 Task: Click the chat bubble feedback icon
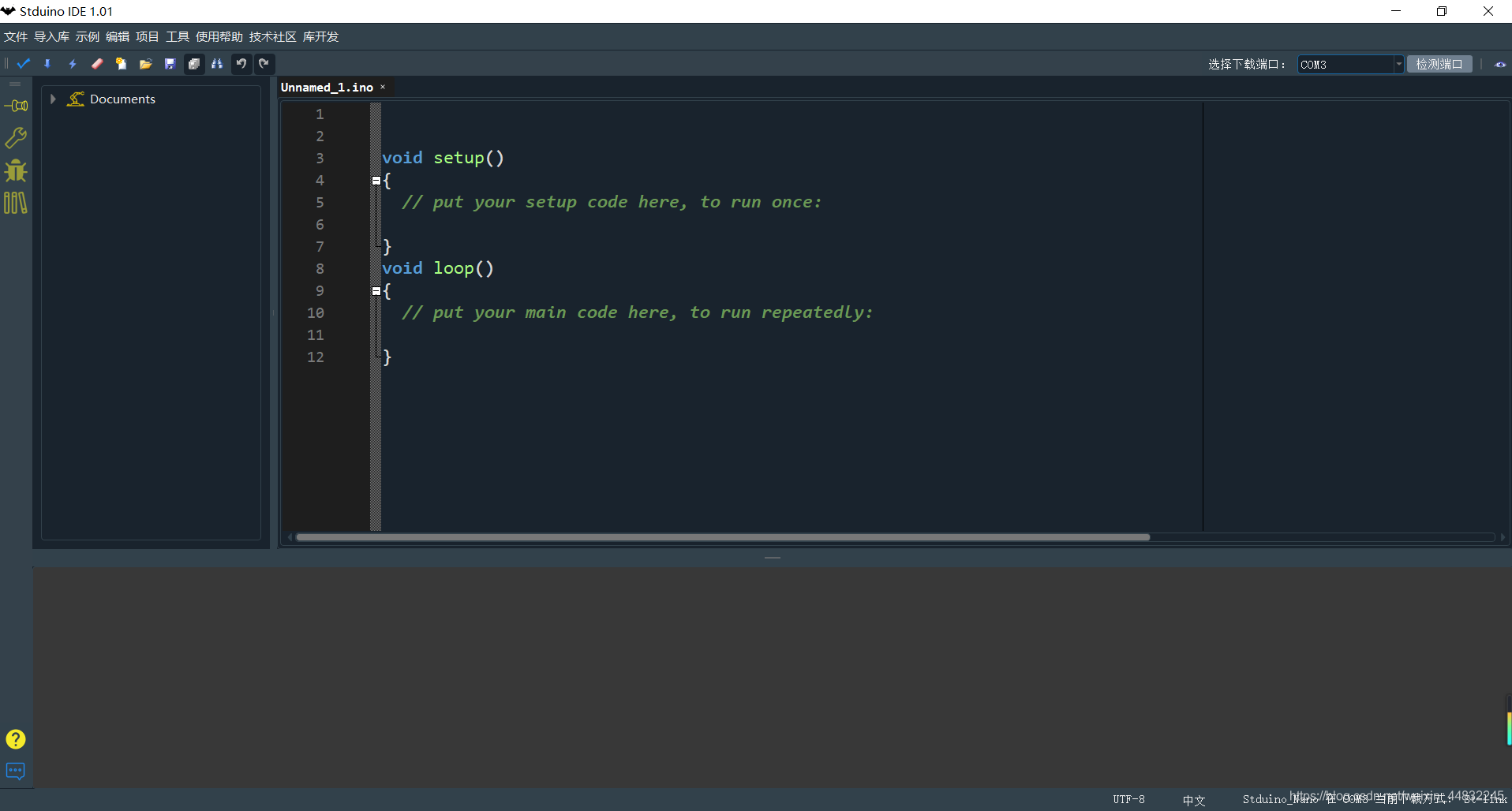coord(16,771)
